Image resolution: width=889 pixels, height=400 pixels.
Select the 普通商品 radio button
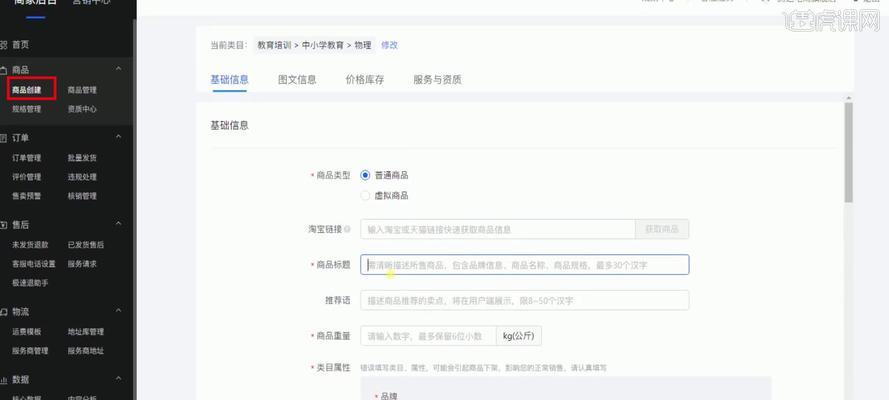point(365,175)
